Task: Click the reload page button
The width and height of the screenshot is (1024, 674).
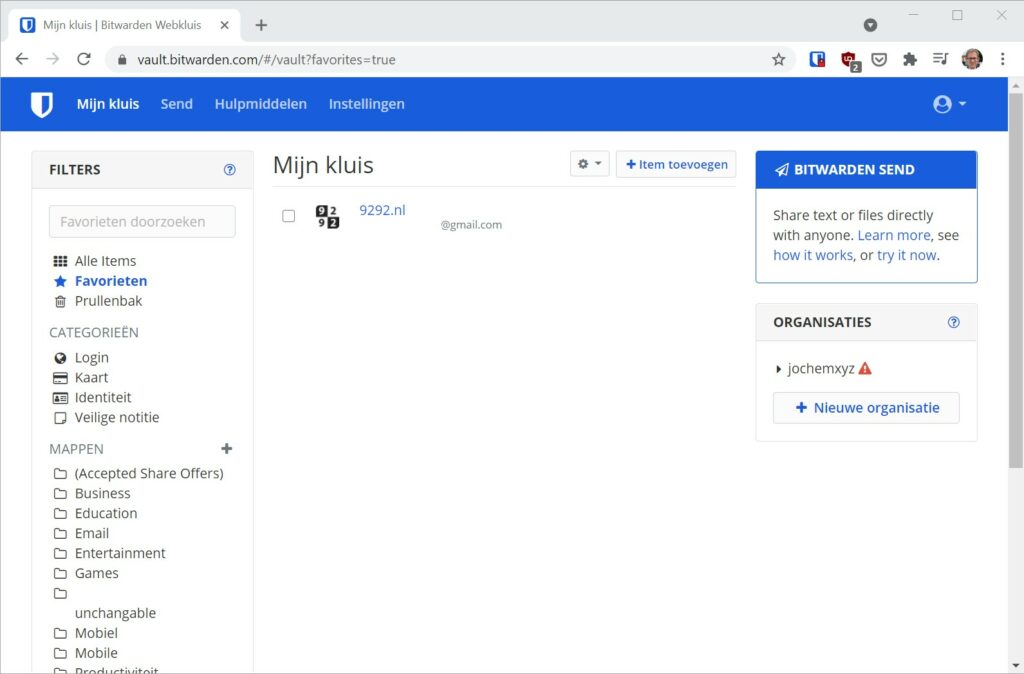Action: (x=84, y=59)
